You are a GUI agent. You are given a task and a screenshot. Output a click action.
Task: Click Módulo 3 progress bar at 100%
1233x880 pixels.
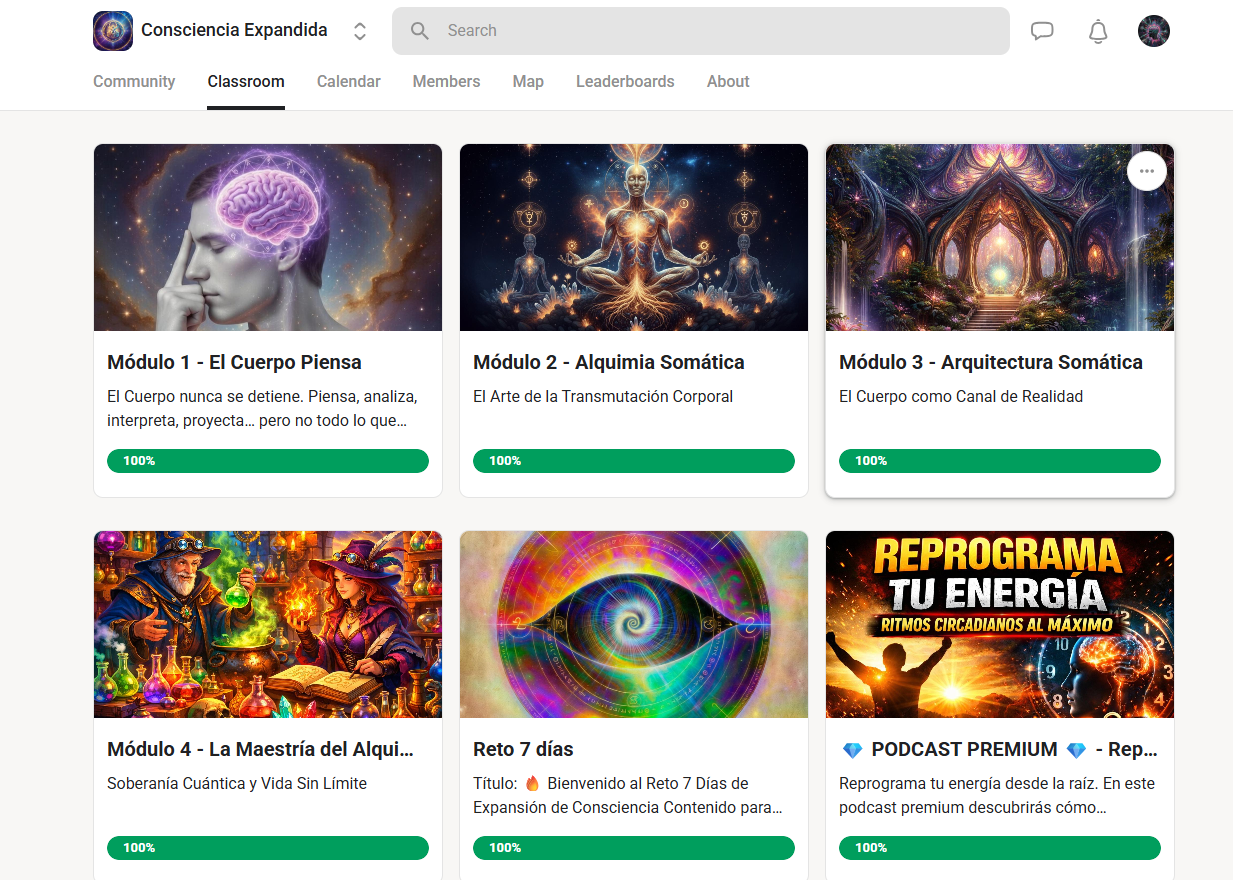tap(1000, 461)
